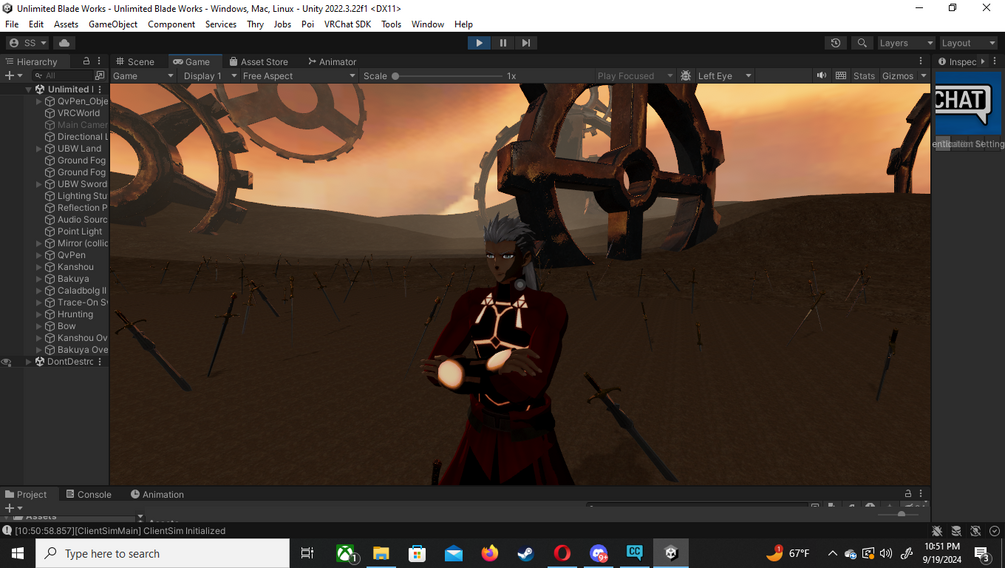Open the File menu

[12, 24]
